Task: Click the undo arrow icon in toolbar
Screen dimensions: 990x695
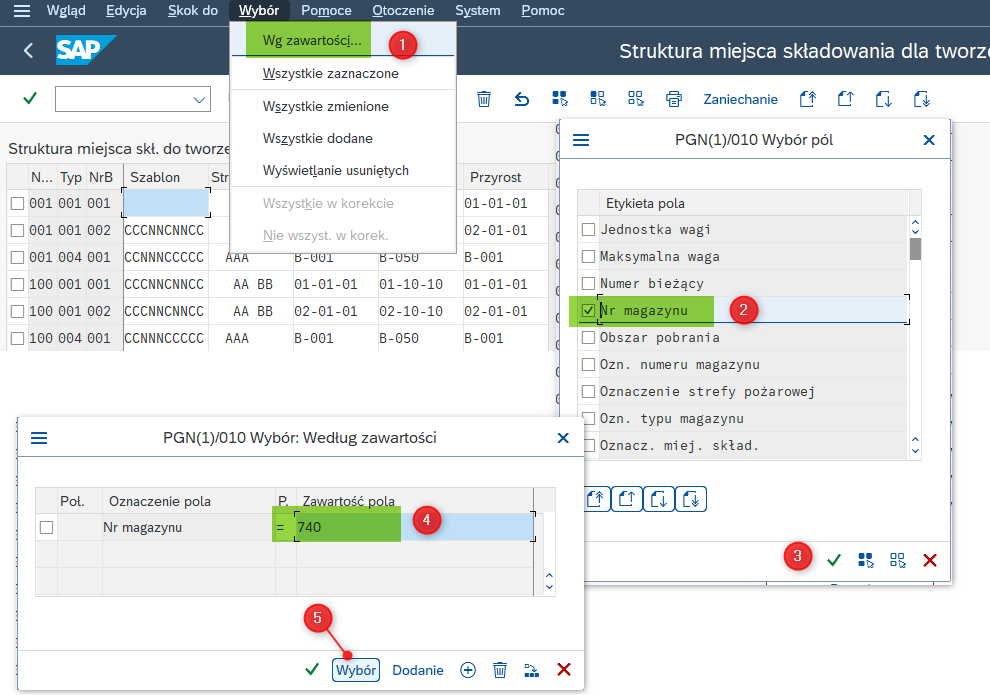Action: pyautogui.click(x=521, y=99)
